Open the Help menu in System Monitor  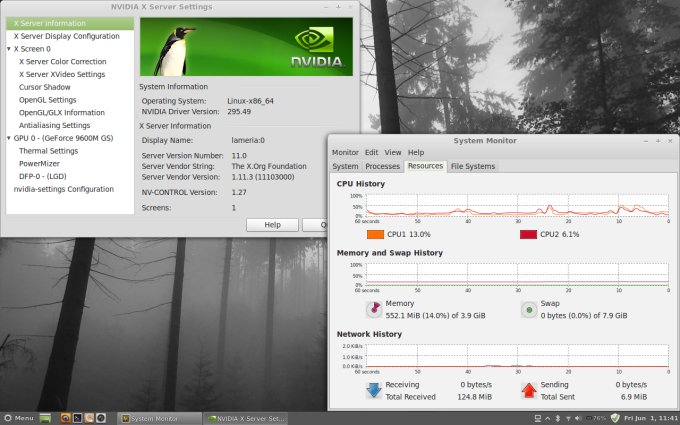(x=416, y=153)
